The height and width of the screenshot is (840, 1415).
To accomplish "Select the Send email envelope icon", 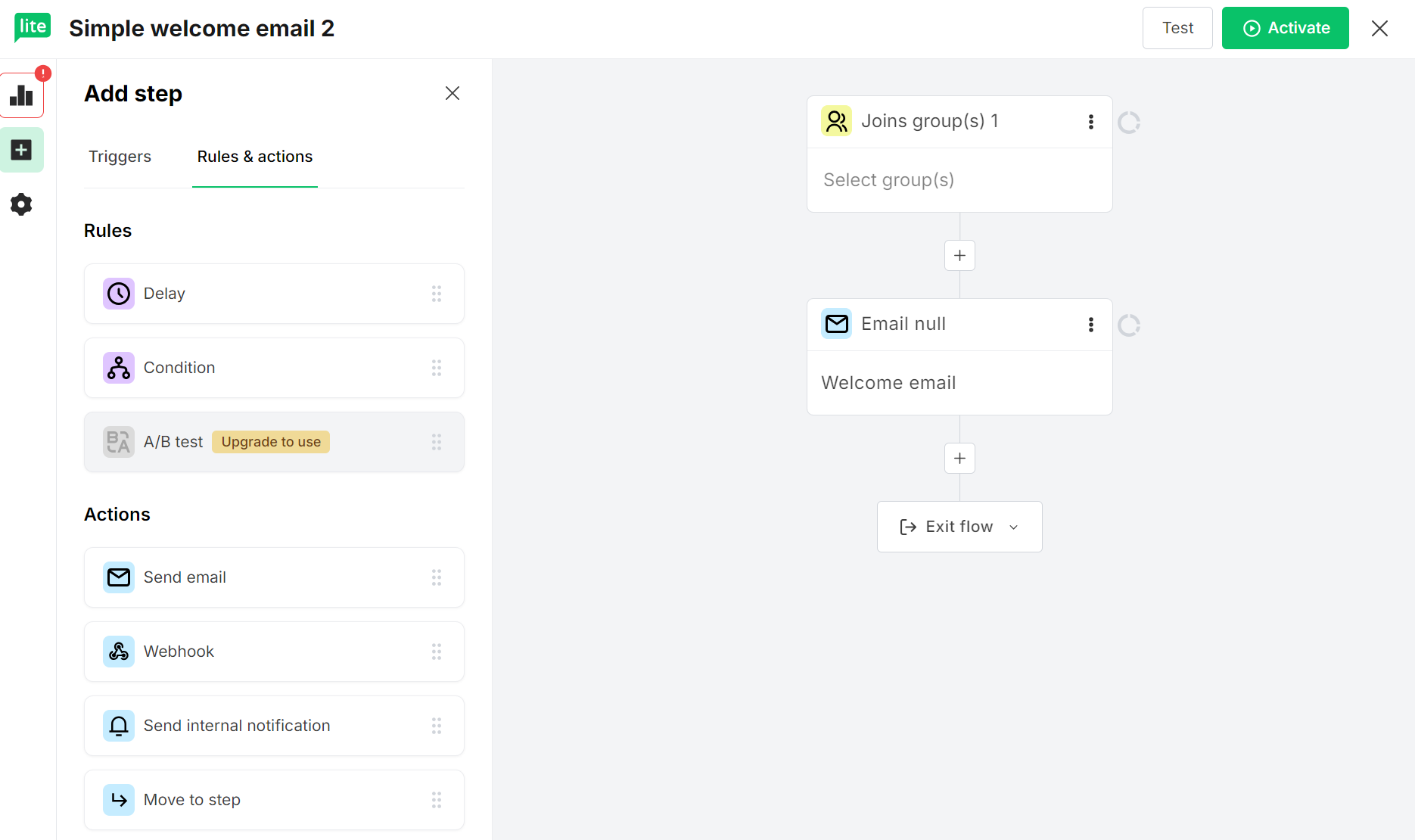I will (119, 577).
